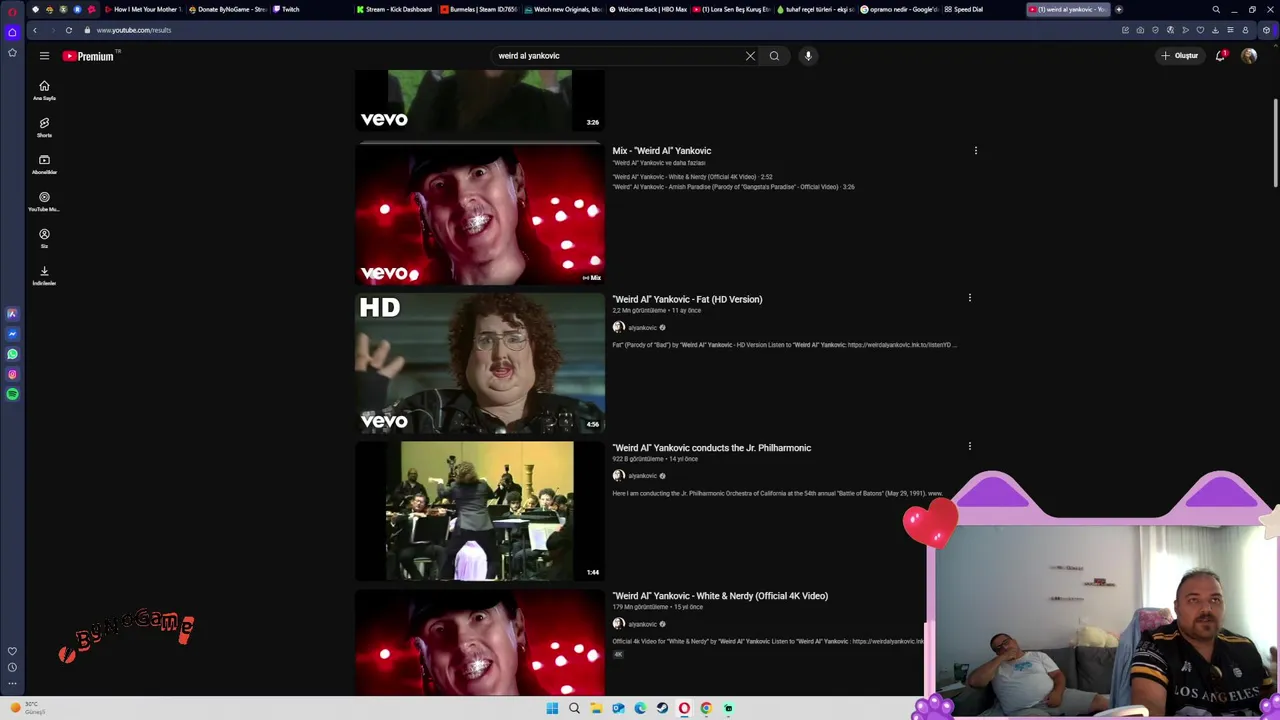Switch to Donate ByNoGame tab

coord(228,9)
